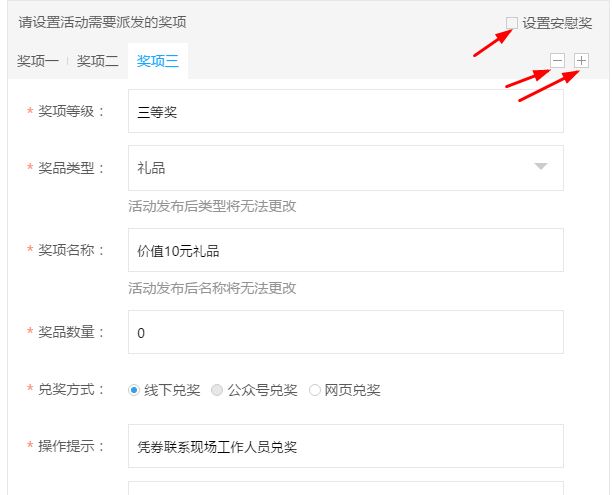This screenshot has height=495, width=612.
Task: Click the 奖品类型 label
Action: (x=71, y=168)
